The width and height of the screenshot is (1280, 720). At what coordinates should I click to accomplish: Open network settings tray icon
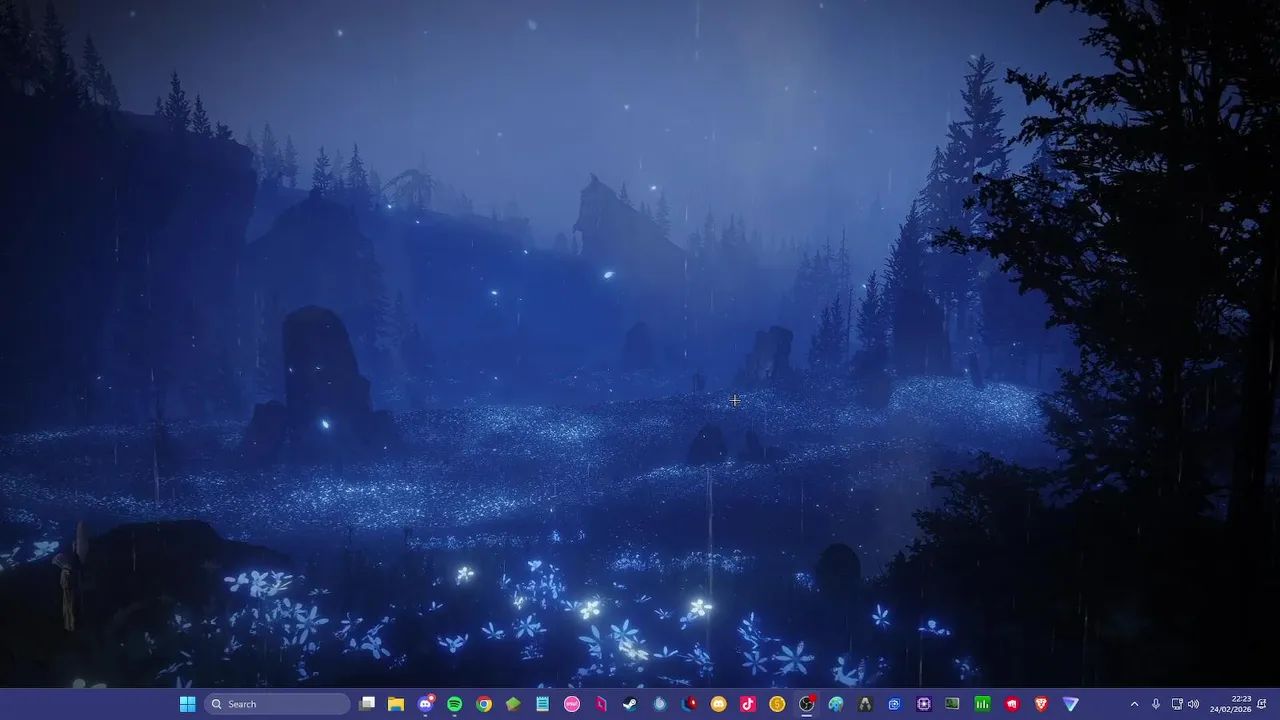point(1177,704)
